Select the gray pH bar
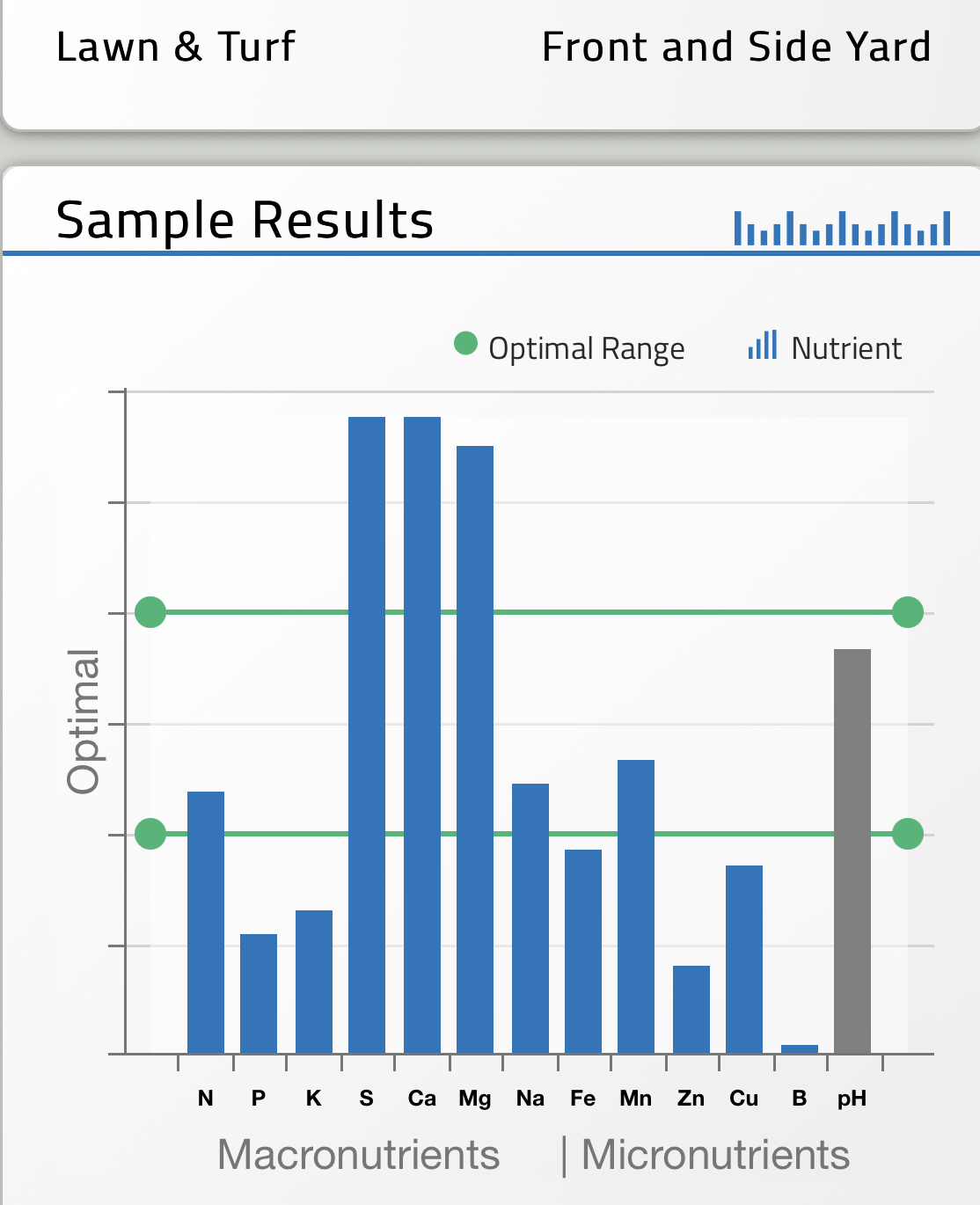 [852, 851]
